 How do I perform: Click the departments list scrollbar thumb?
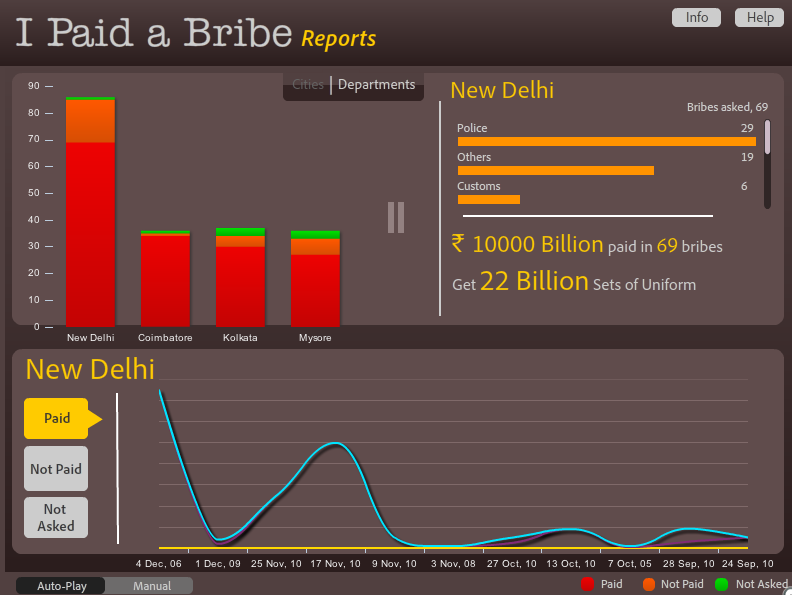pos(767,136)
